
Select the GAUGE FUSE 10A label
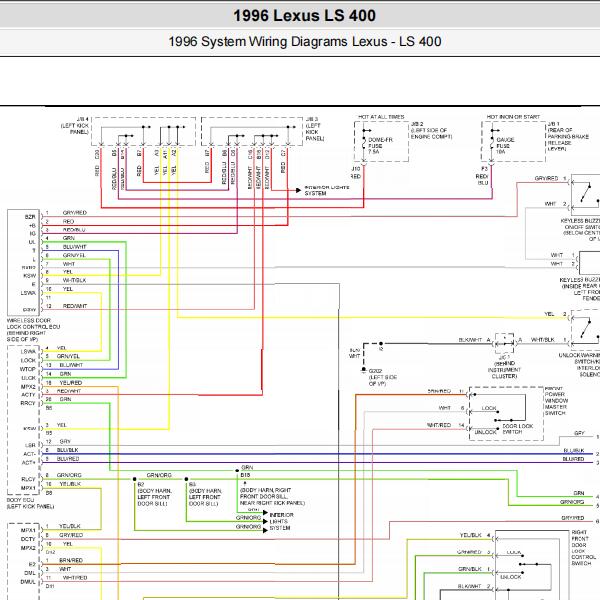pyautogui.click(x=505, y=146)
